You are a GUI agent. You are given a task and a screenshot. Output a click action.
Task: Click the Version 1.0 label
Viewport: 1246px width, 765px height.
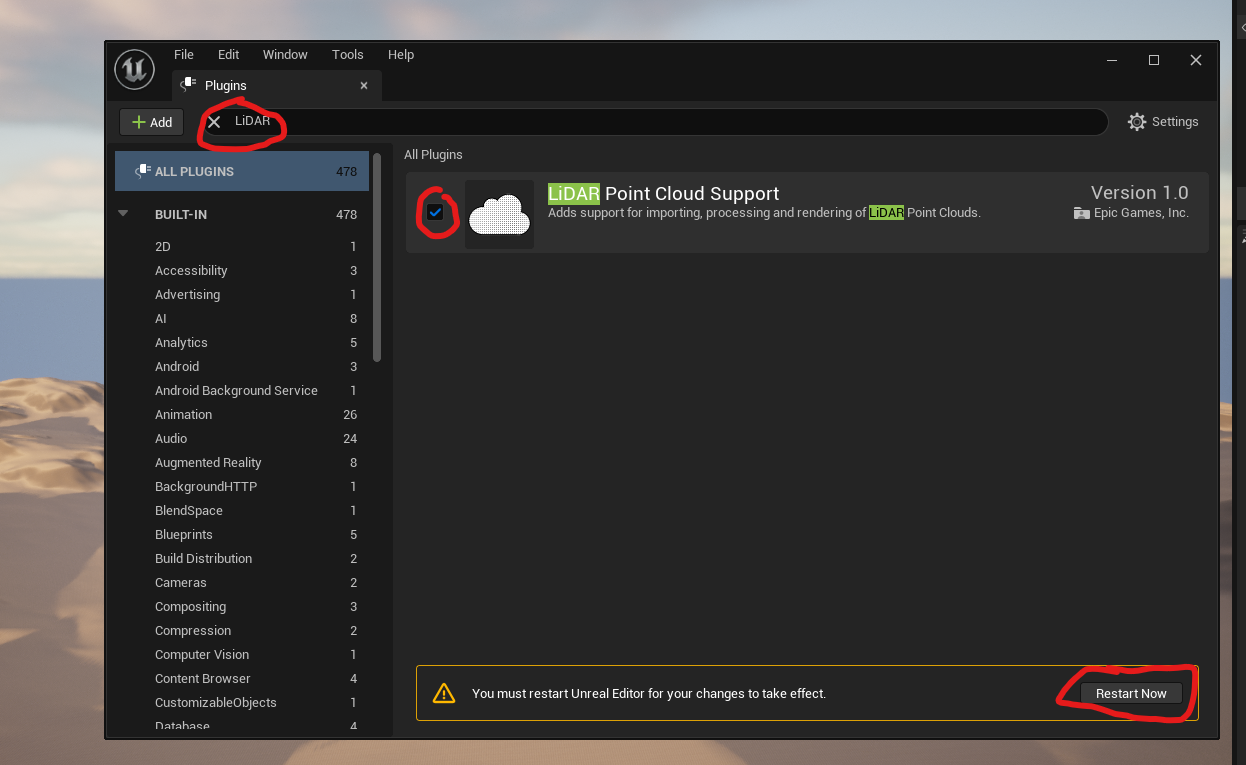click(1139, 192)
